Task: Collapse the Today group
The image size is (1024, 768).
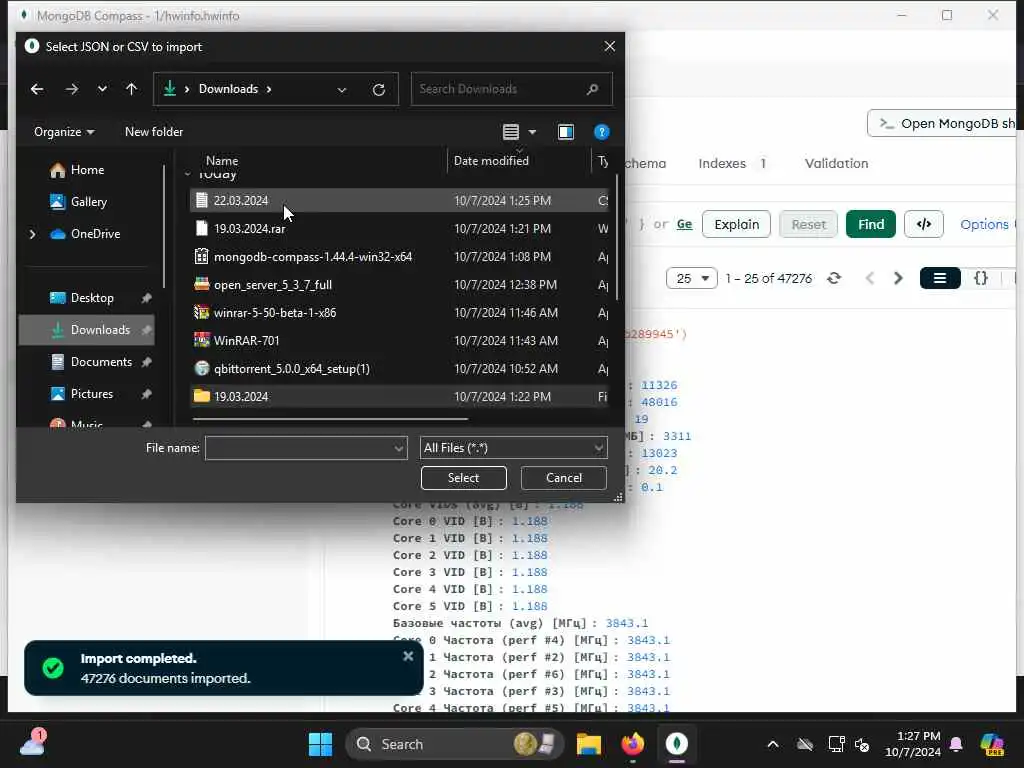Action: coord(187,174)
